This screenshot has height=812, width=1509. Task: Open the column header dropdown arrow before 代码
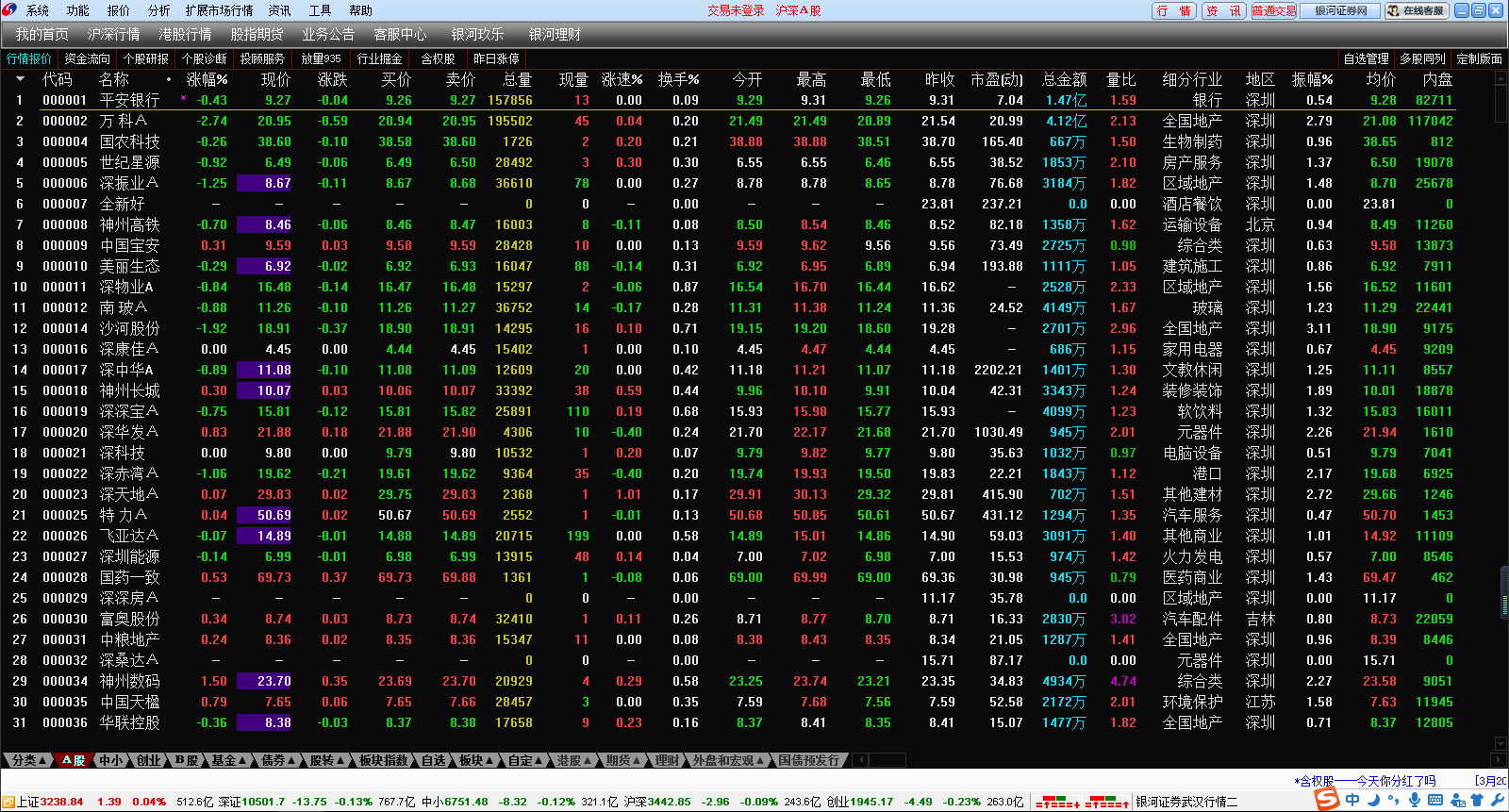click(x=20, y=80)
